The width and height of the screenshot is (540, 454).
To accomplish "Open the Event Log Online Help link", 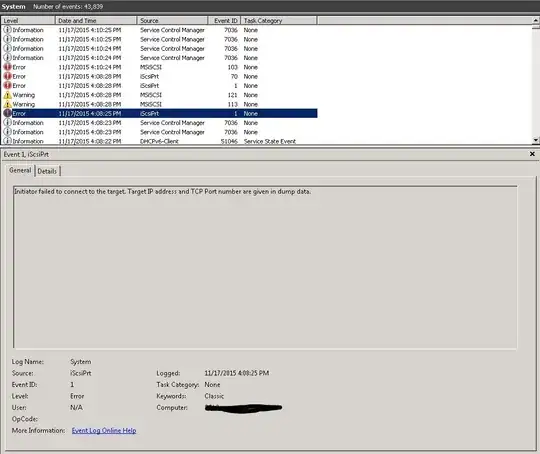I will [104, 431].
